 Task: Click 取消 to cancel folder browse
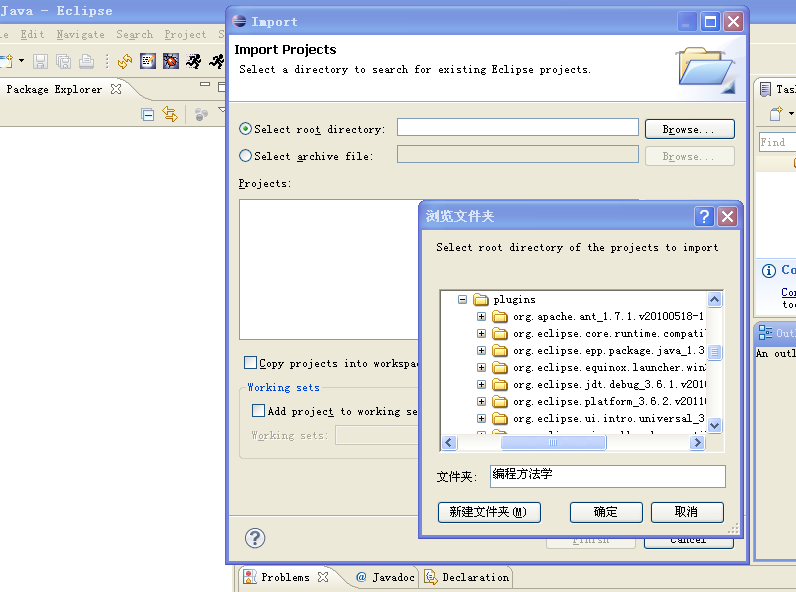pos(687,512)
